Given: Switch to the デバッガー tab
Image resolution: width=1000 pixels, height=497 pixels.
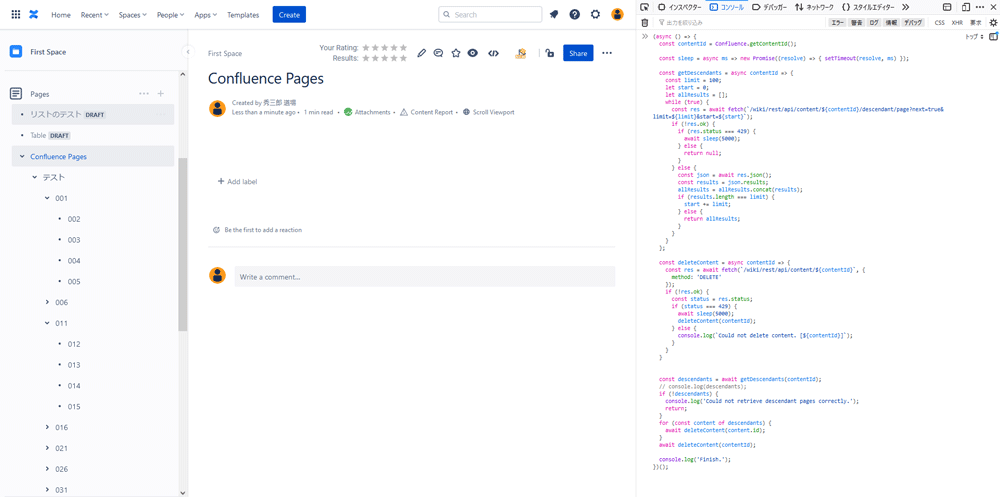Looking at the screenshot, I should (x=770, y=7).
